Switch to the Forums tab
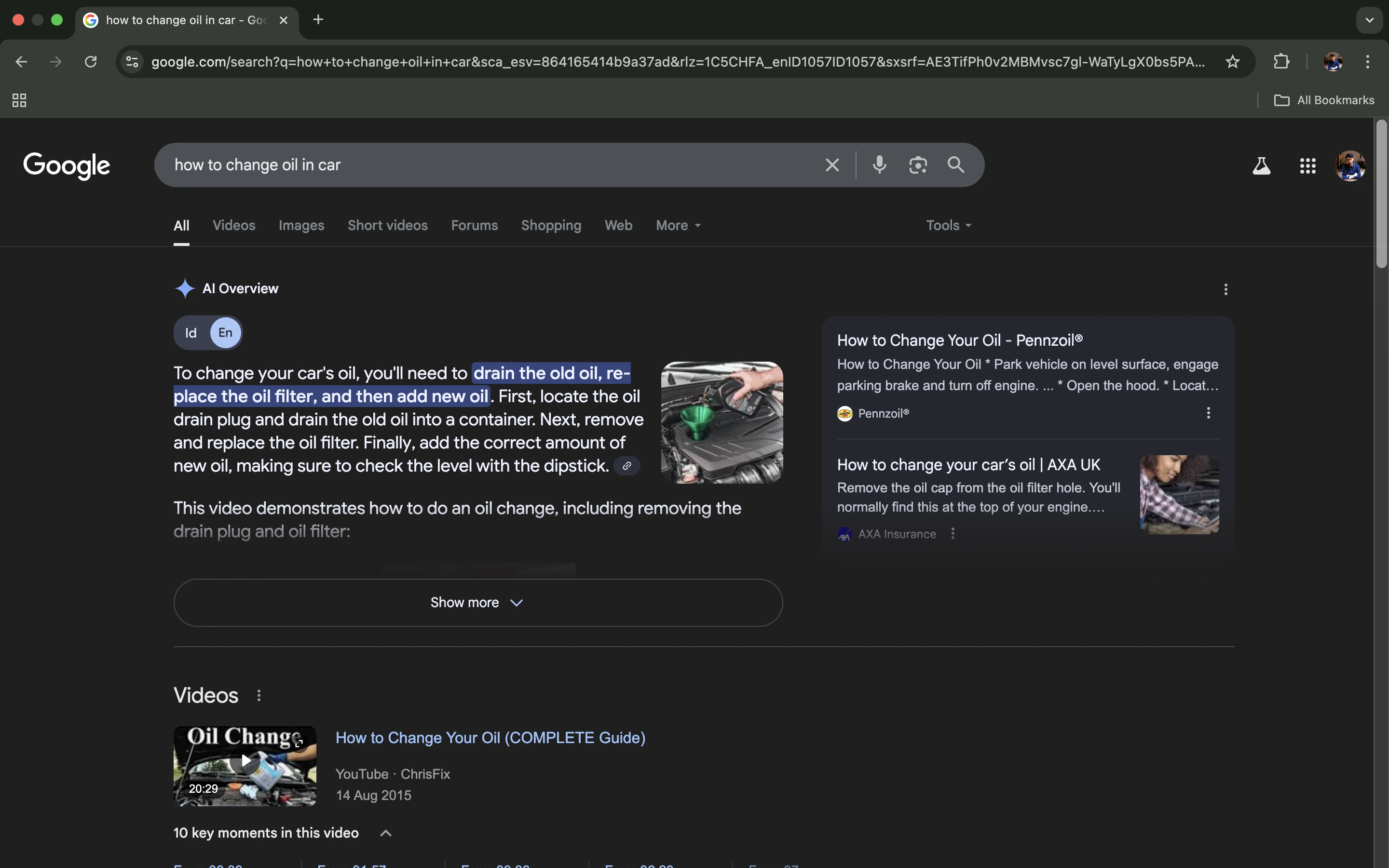 (474, 225)
